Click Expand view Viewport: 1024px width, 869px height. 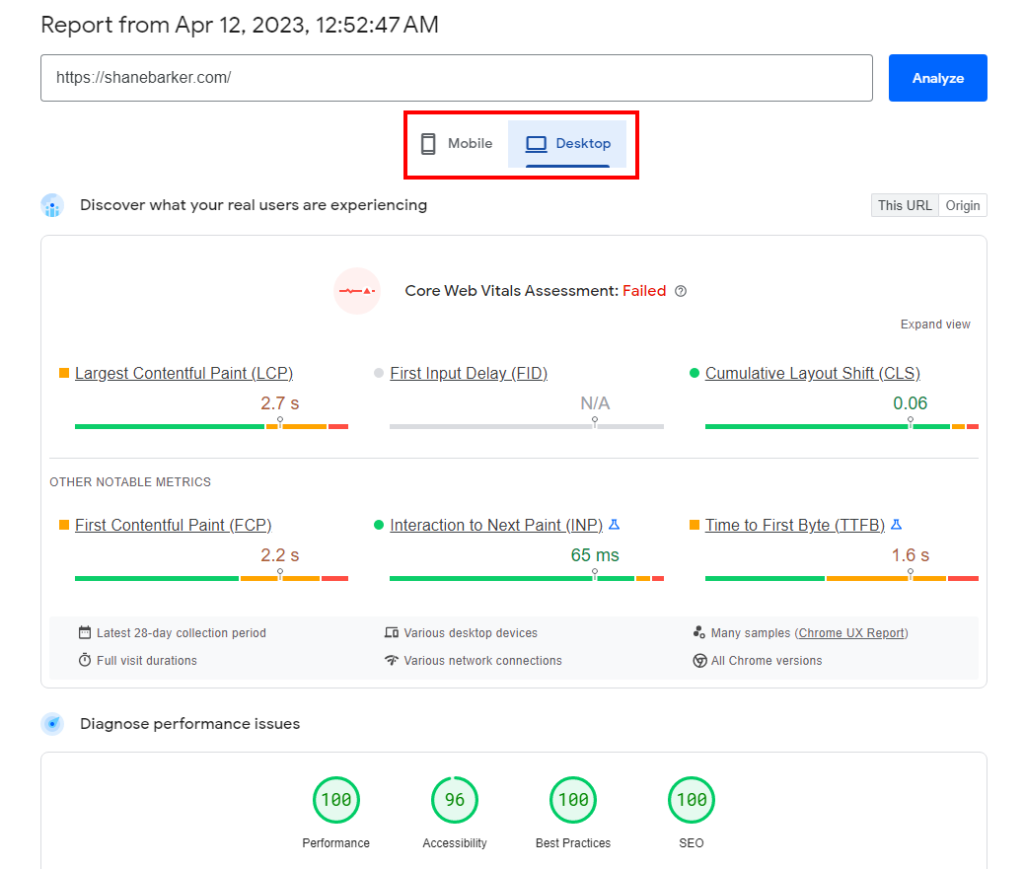tap(935, 324)
